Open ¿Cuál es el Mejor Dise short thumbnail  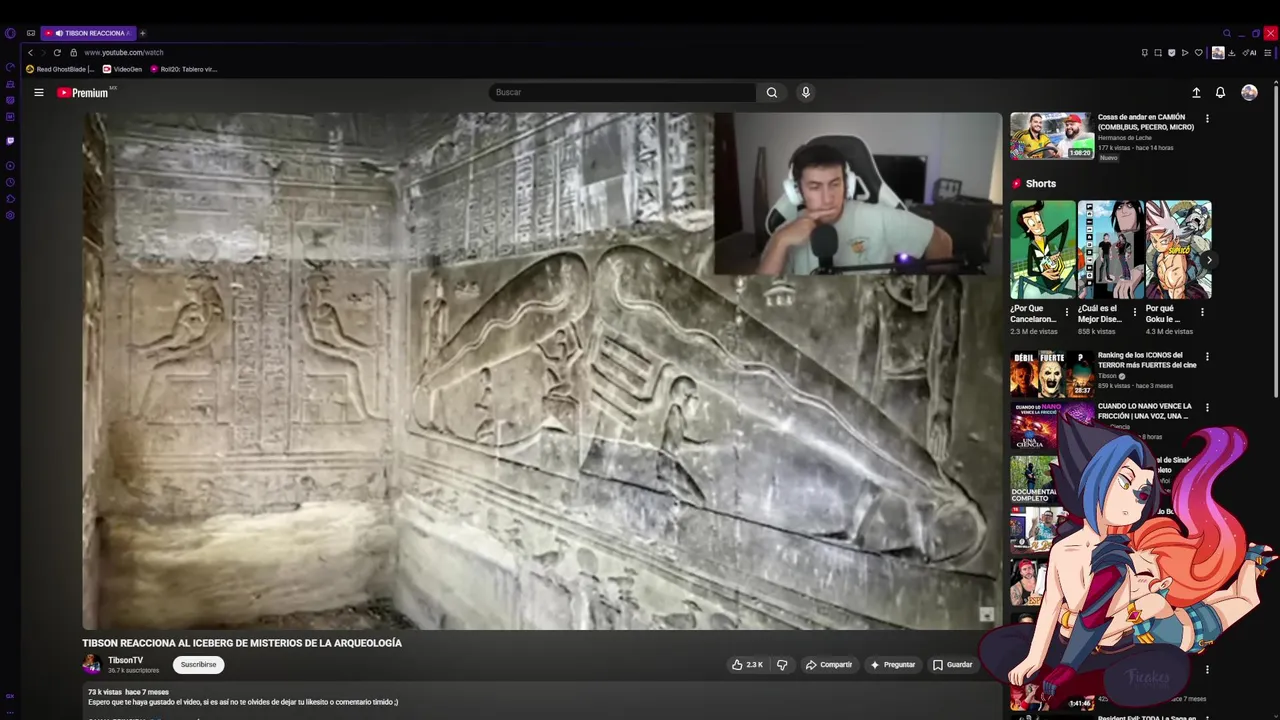pos(1111,250)
